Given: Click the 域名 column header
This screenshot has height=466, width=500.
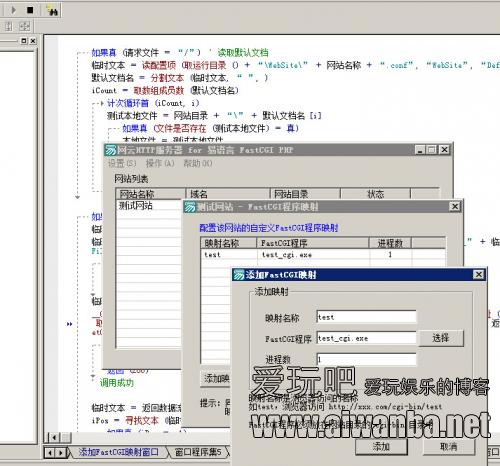Looking at the screenshot, I should pyautogui.click(x=228, y=194).
